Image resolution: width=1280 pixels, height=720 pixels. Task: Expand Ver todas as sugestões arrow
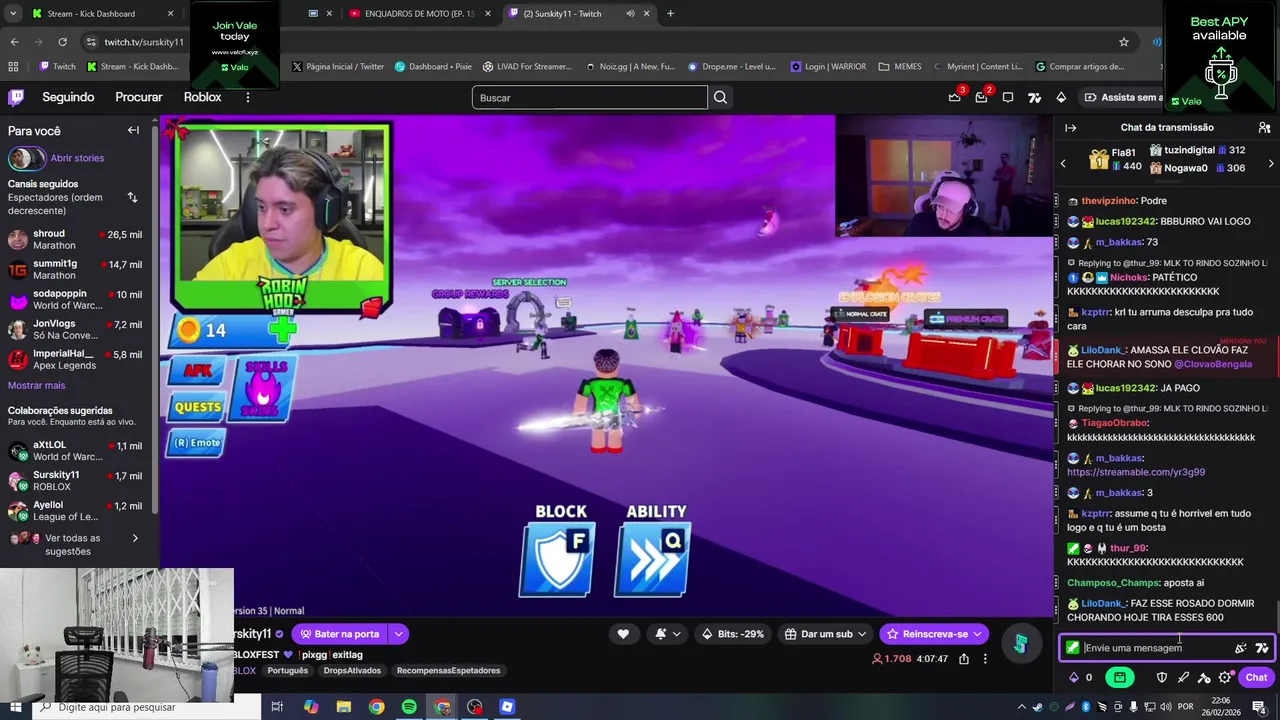point(135,539)
